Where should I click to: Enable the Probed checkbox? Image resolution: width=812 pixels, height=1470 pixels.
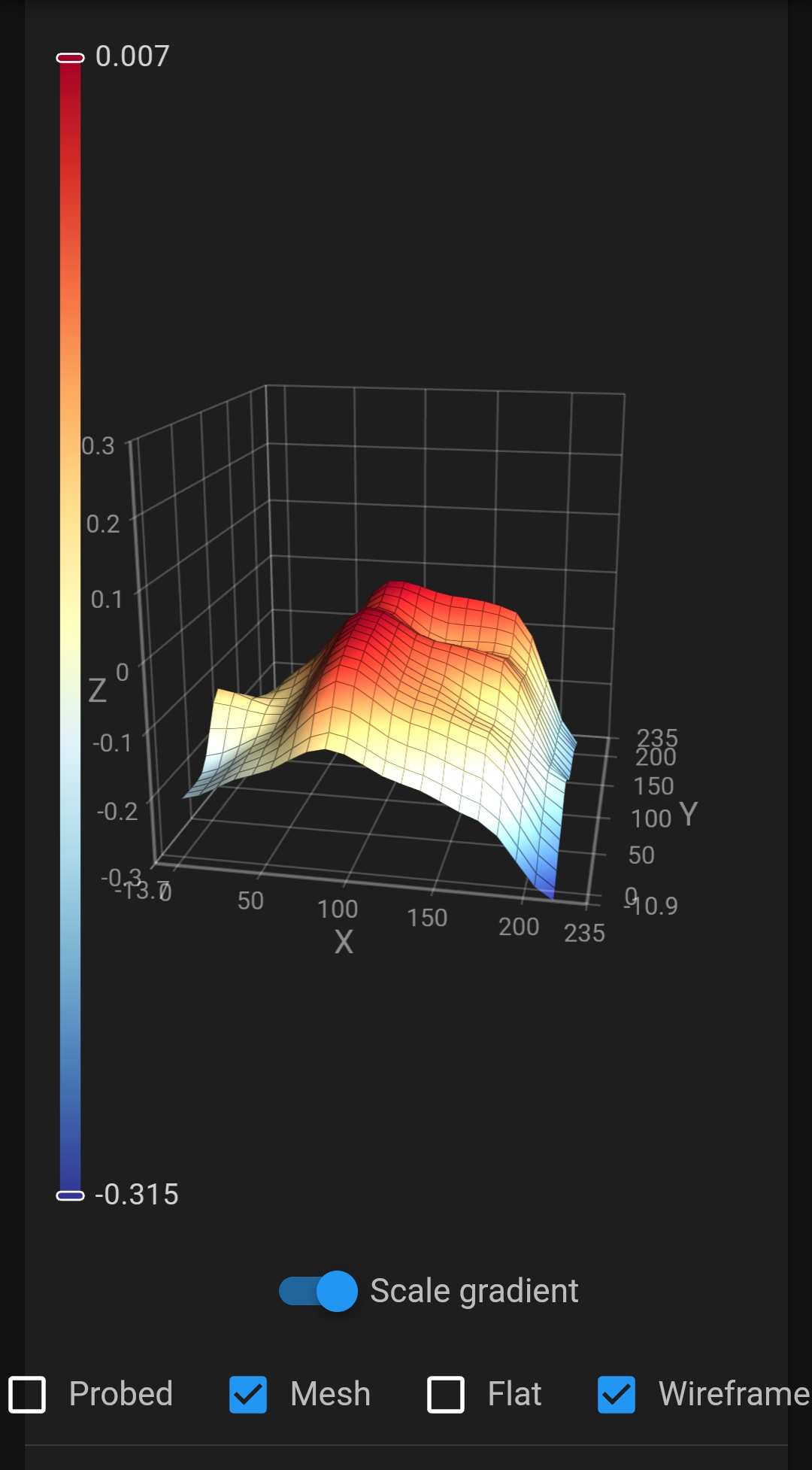click(27, 1394)
